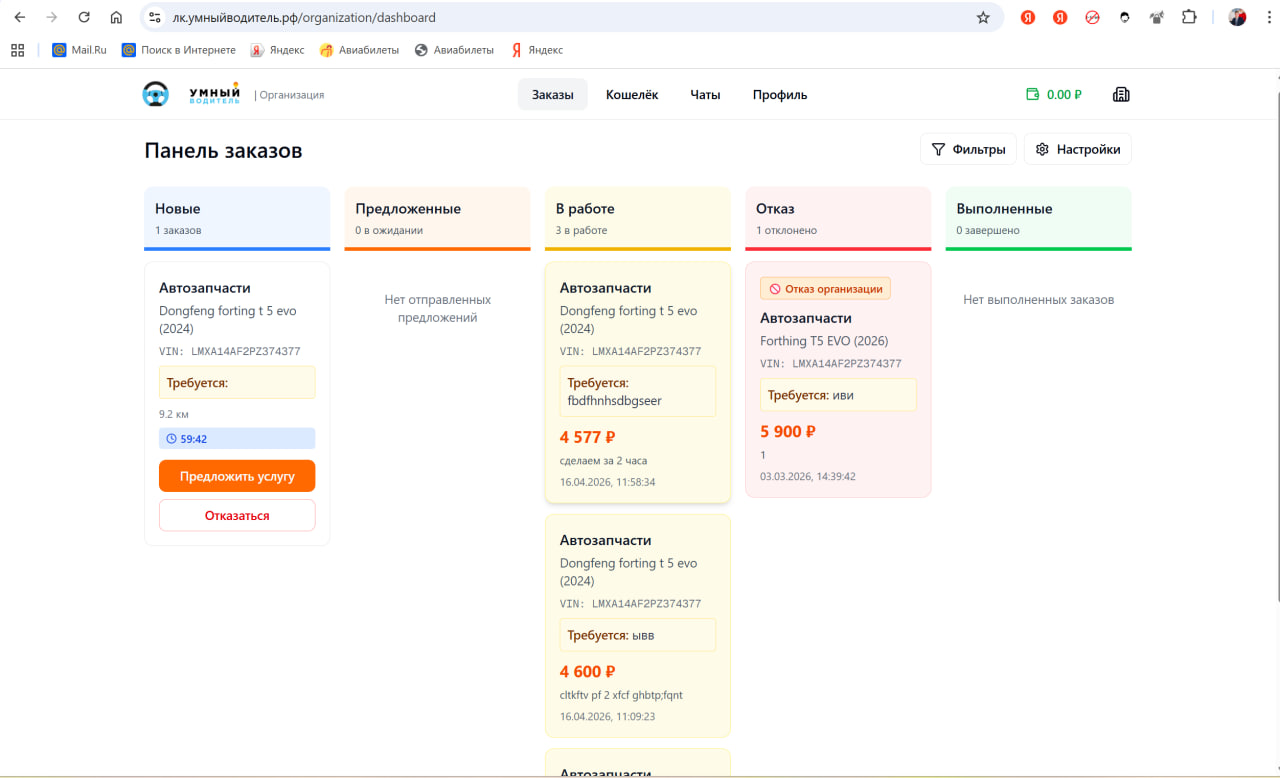Go to the Профиль tab
1280x778 pixels.
(780, 95)
